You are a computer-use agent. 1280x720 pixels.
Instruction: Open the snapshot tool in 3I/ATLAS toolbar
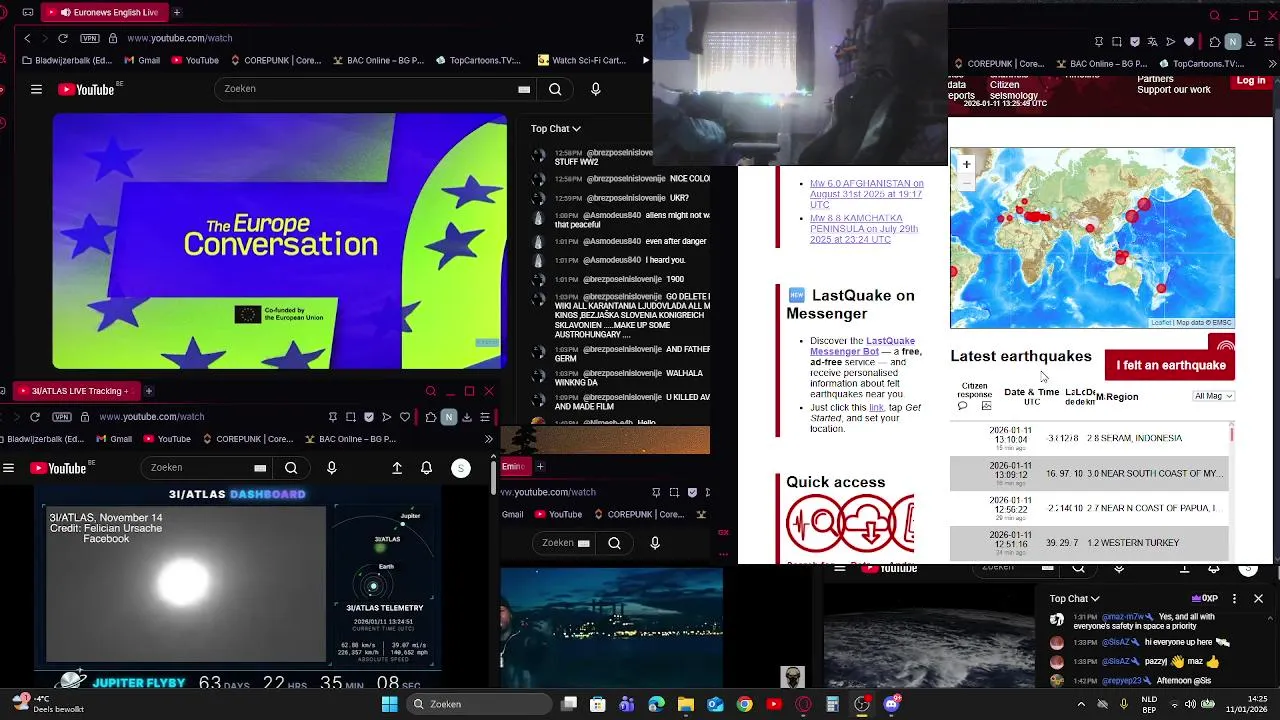(351, 417)
